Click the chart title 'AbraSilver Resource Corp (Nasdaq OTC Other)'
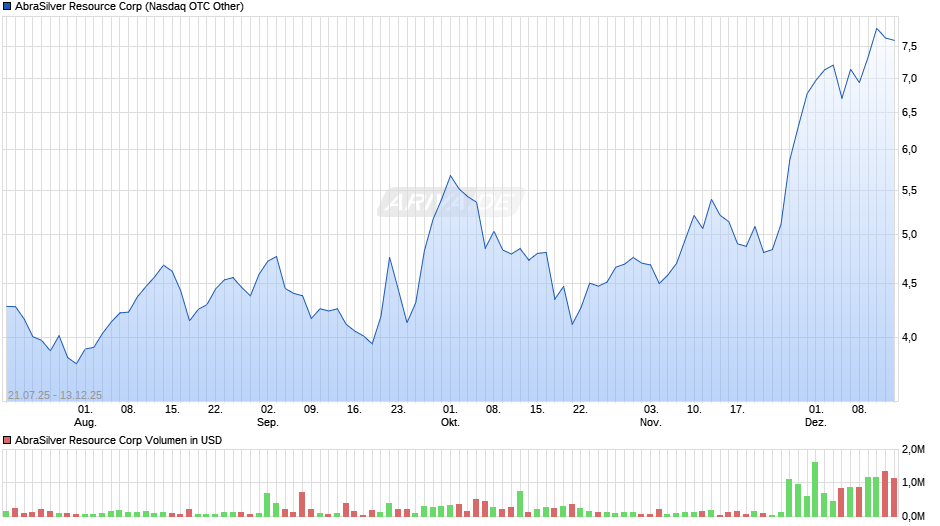The height and width of the screenshot is (526, 940). pos(129,7)
